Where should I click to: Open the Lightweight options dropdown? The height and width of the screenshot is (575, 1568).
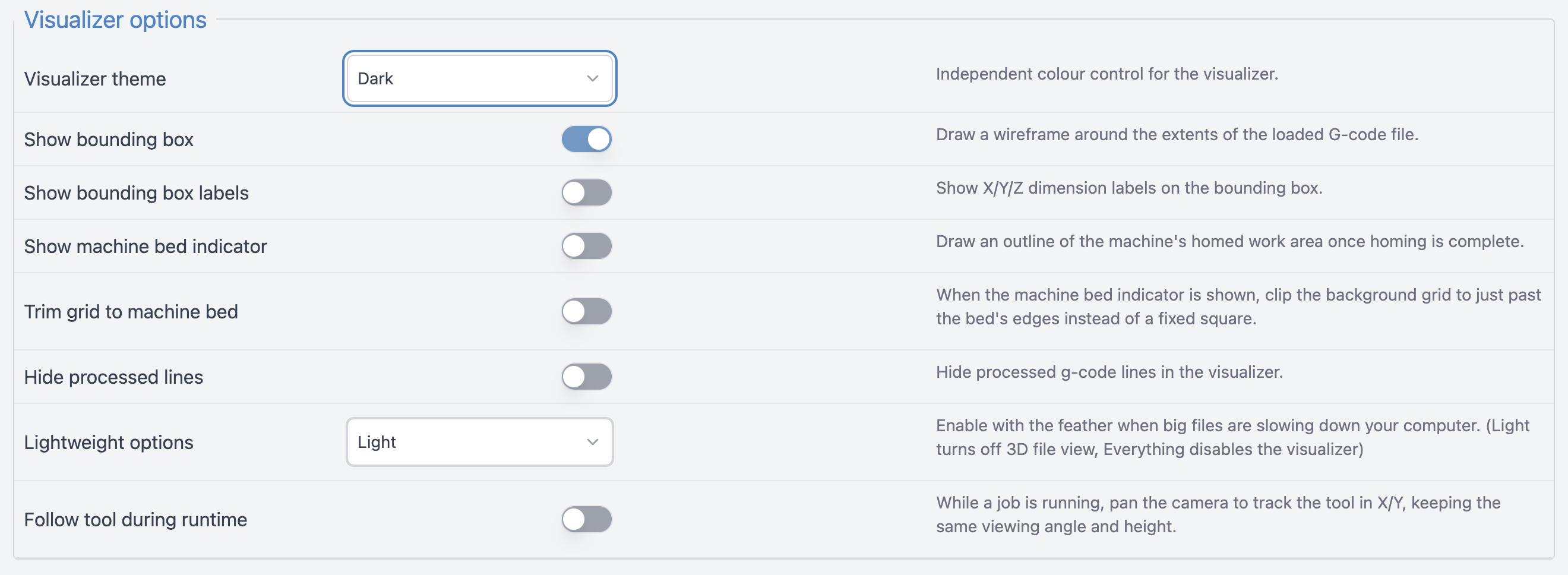tap(480, 443)
